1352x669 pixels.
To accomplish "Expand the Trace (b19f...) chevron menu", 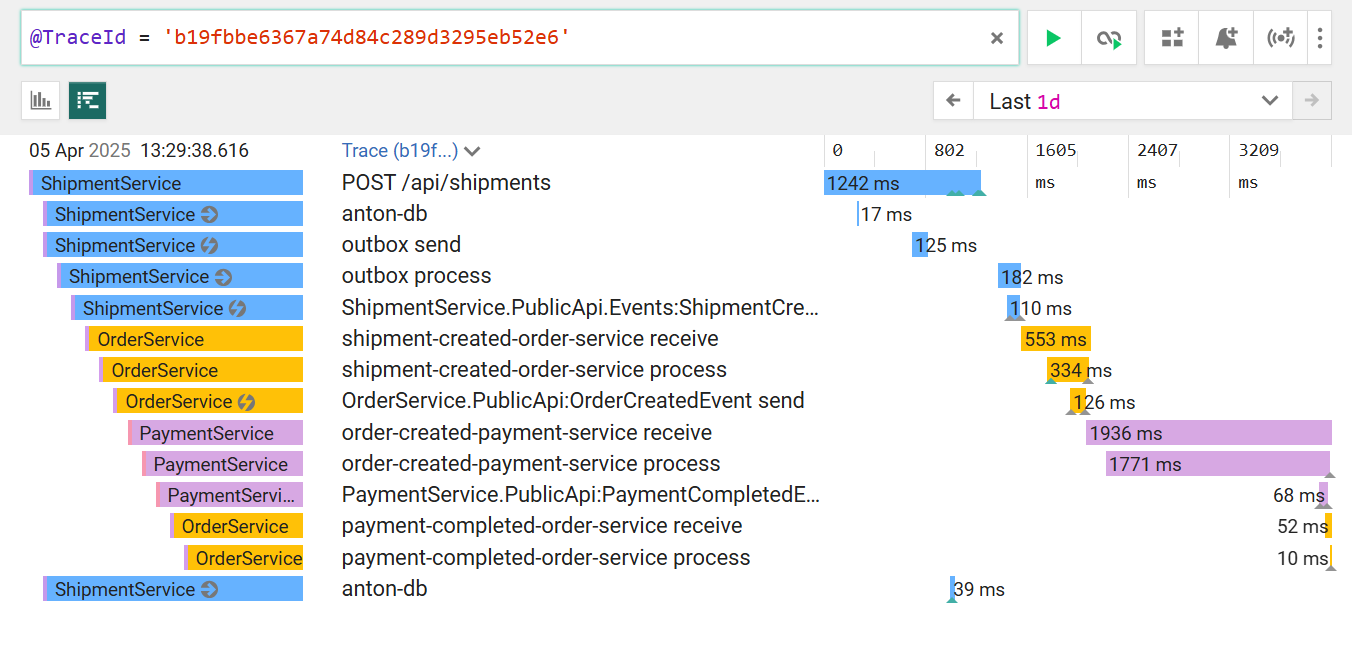I will coord(472,151).
